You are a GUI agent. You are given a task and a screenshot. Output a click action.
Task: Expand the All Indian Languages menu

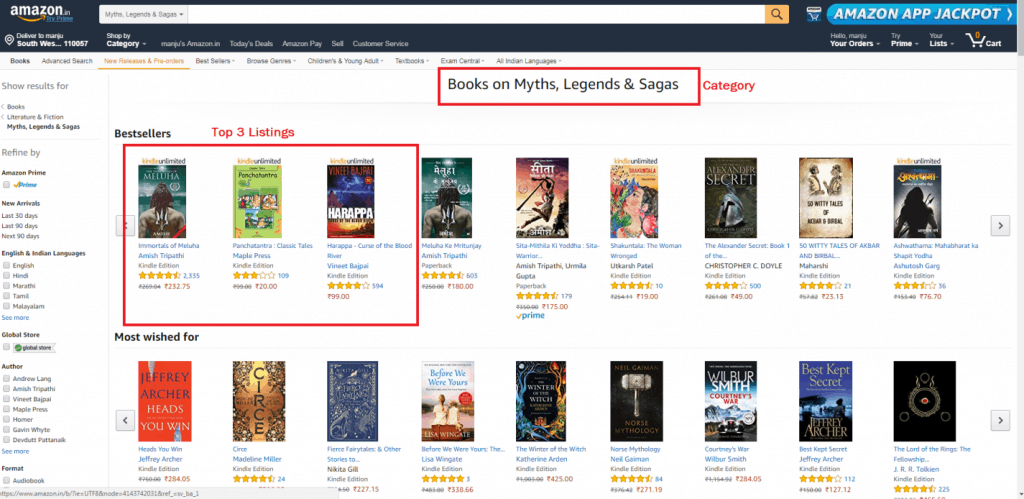528,61
